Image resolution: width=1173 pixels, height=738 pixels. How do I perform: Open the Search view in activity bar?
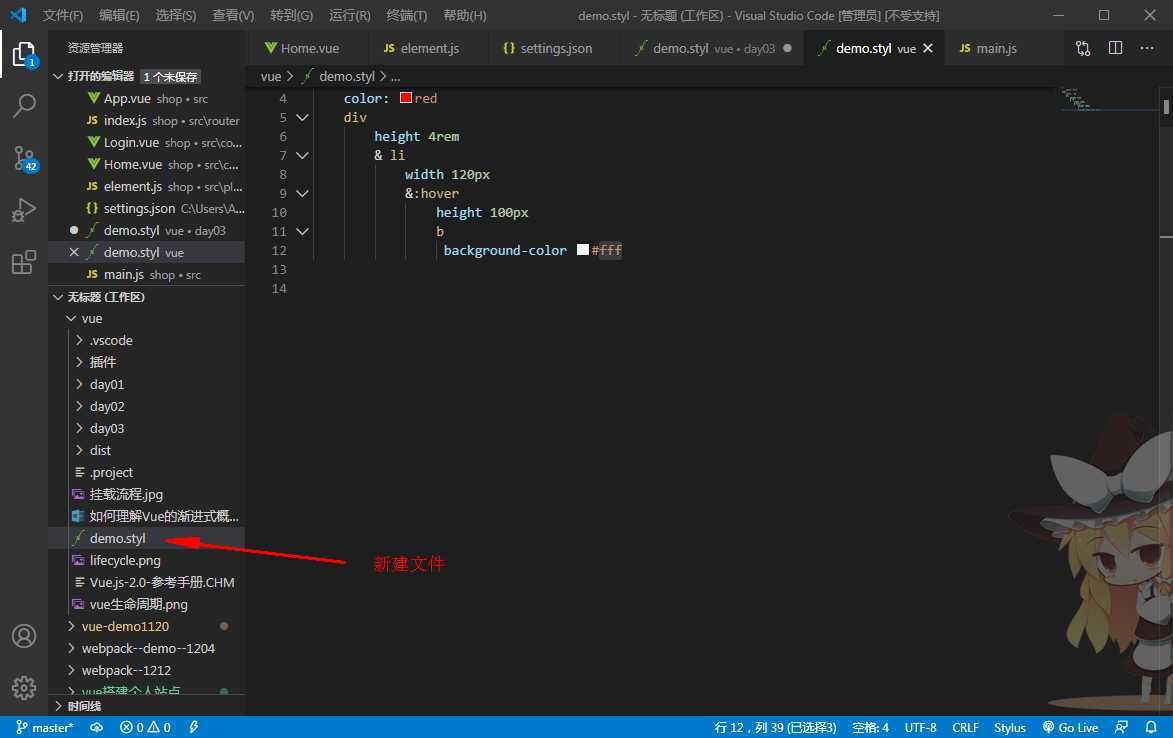point(24,105)
